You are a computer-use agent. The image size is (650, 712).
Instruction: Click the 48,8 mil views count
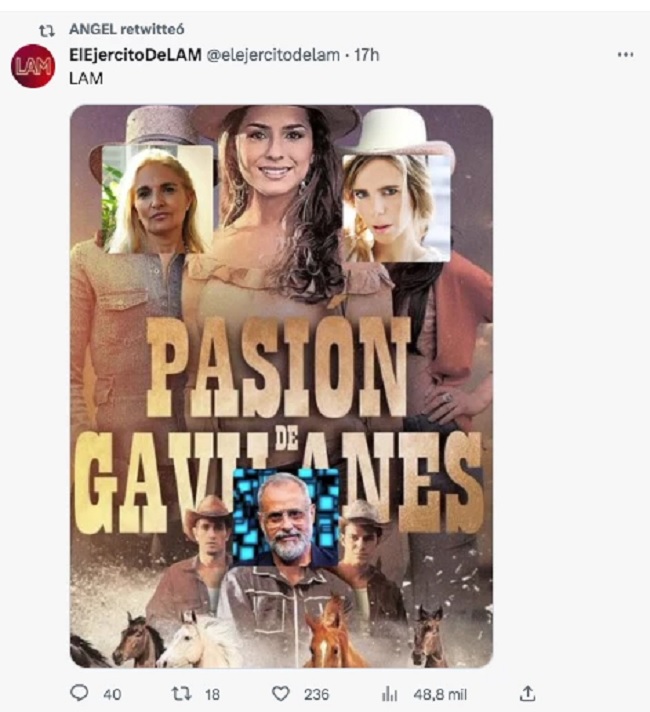pyautogui.click(x=440, y=694)
